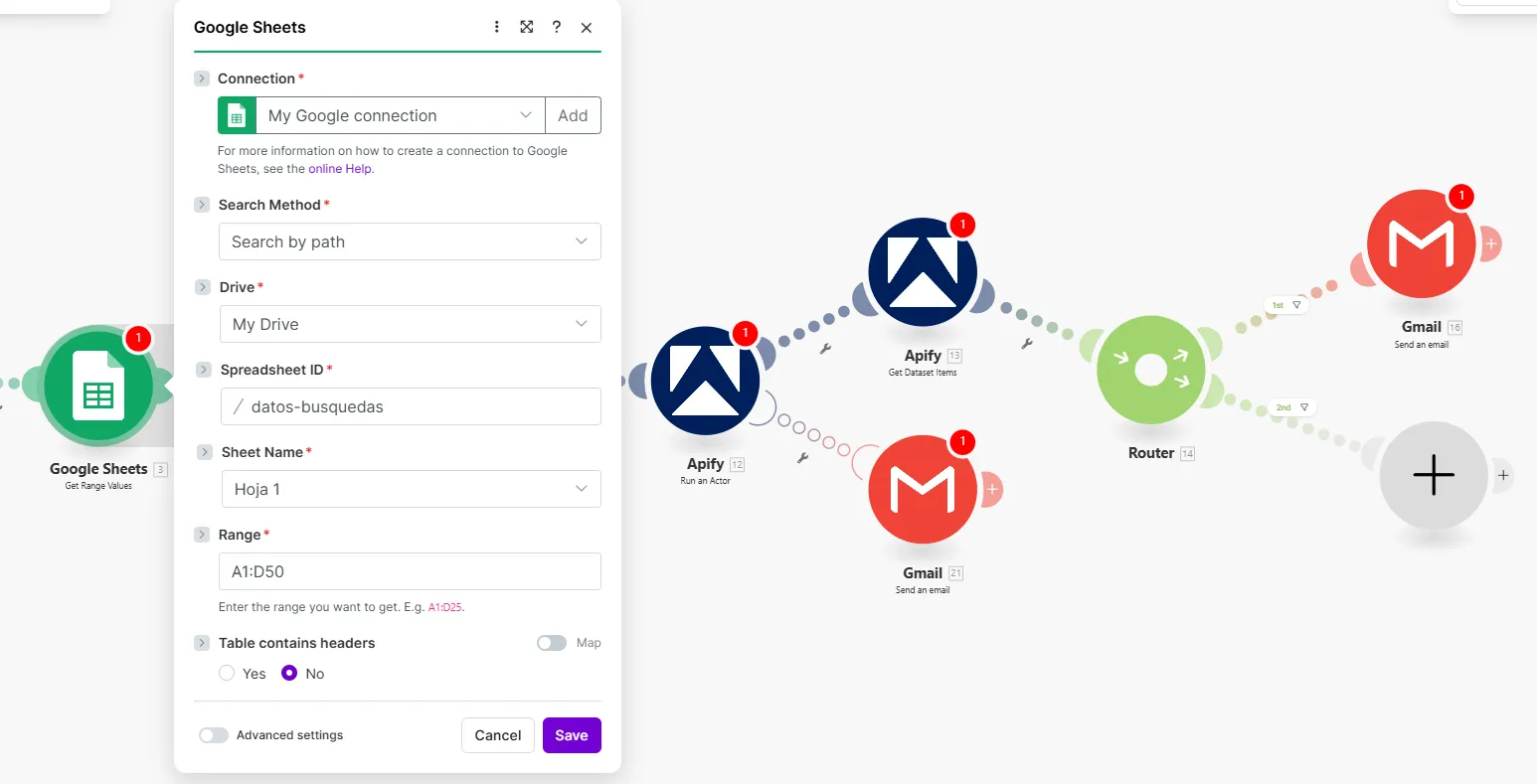Open the three-dot options menu
1537x784 pixels.
[x=496, y=27]
